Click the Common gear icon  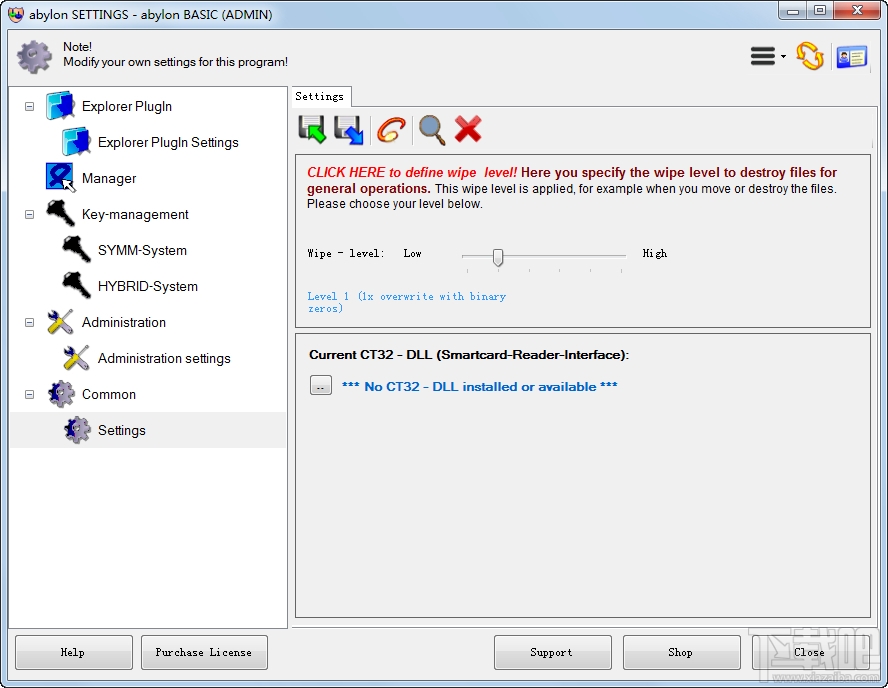pos(61,394)
